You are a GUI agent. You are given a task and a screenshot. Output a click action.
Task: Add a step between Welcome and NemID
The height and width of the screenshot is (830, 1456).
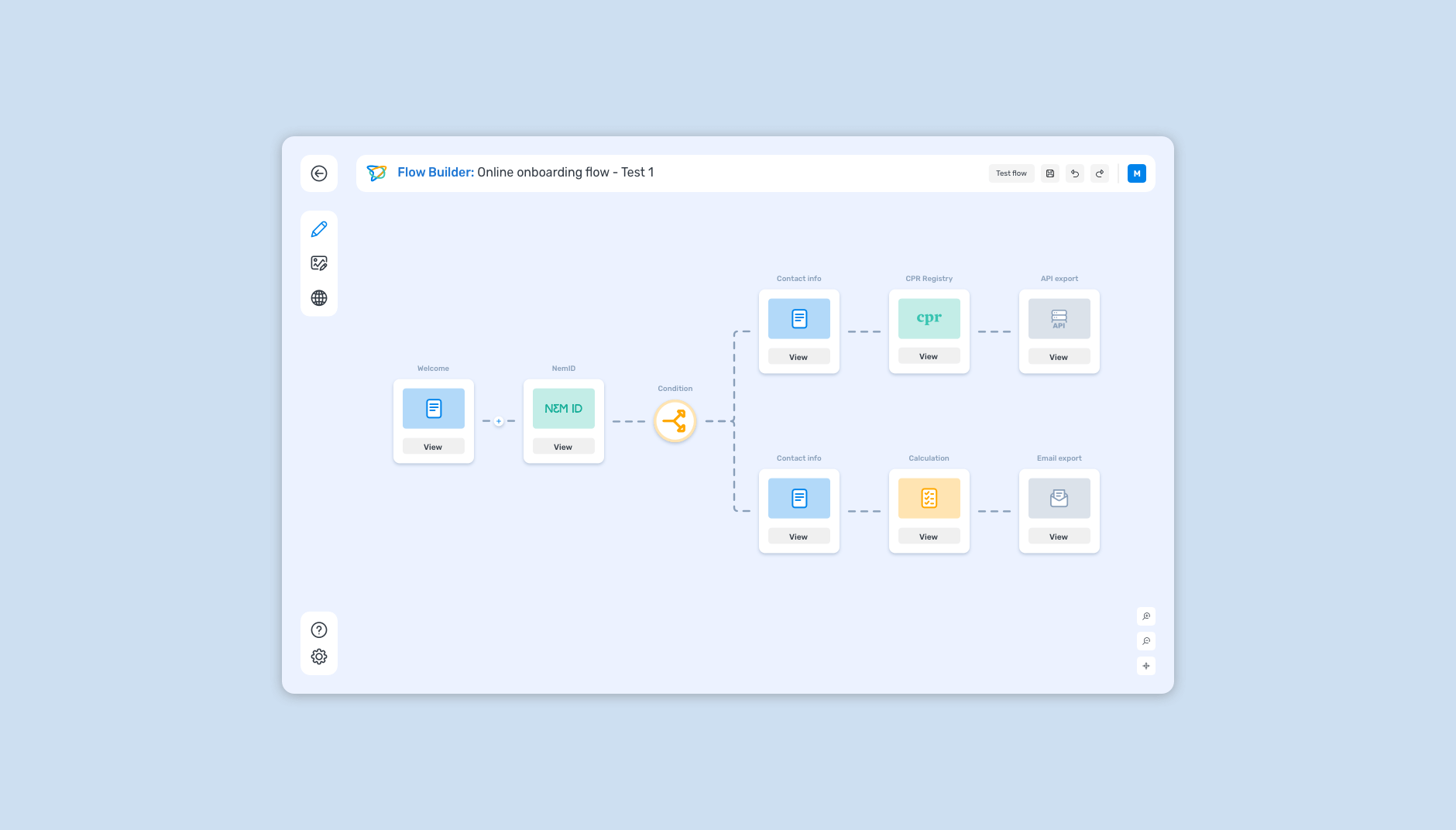point(499,421)
